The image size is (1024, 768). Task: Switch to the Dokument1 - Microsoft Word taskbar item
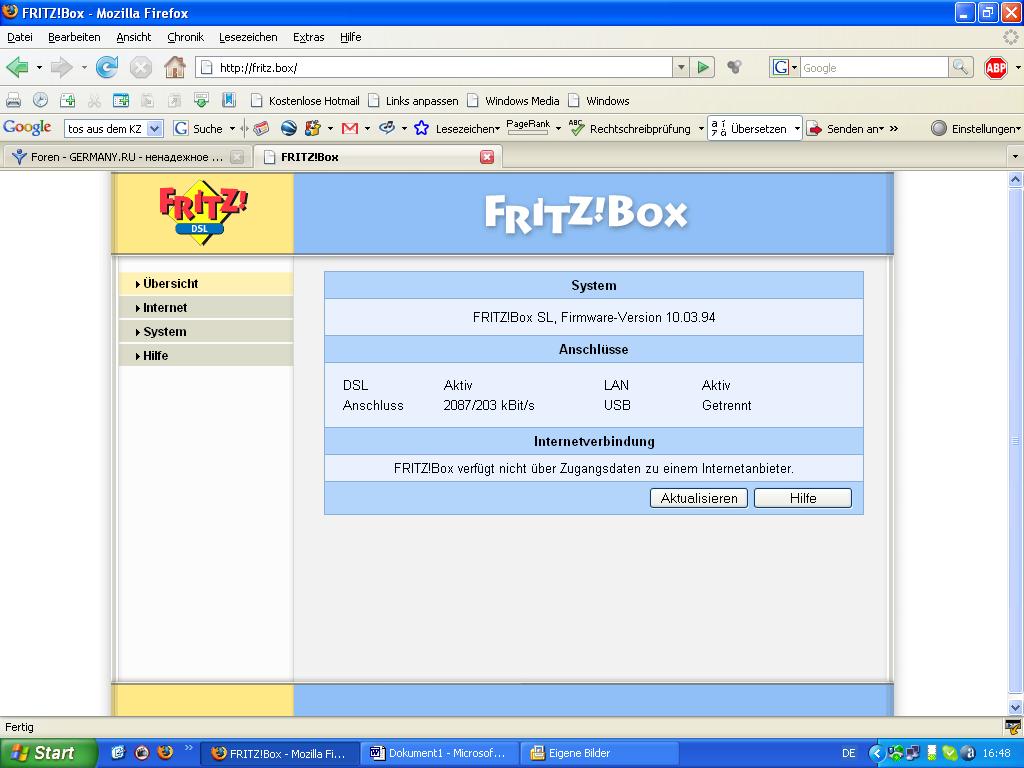point(441,753)
